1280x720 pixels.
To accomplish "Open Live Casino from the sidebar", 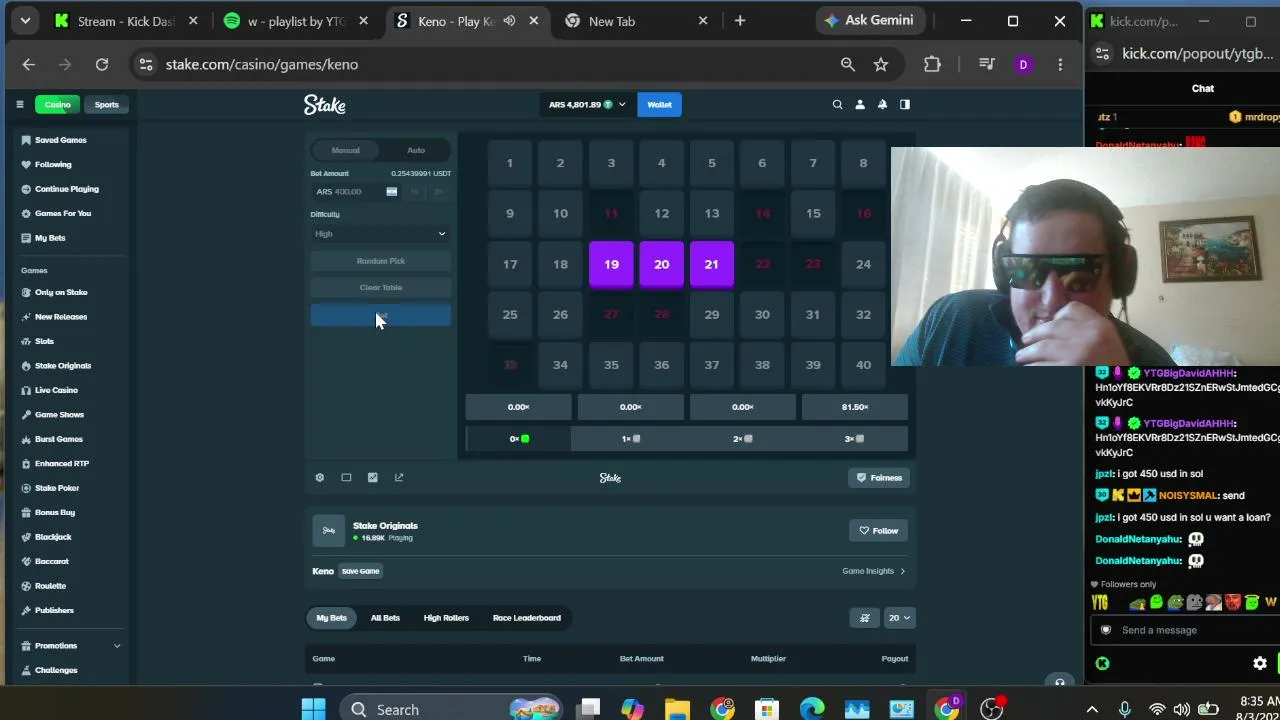I will point(56,390).
